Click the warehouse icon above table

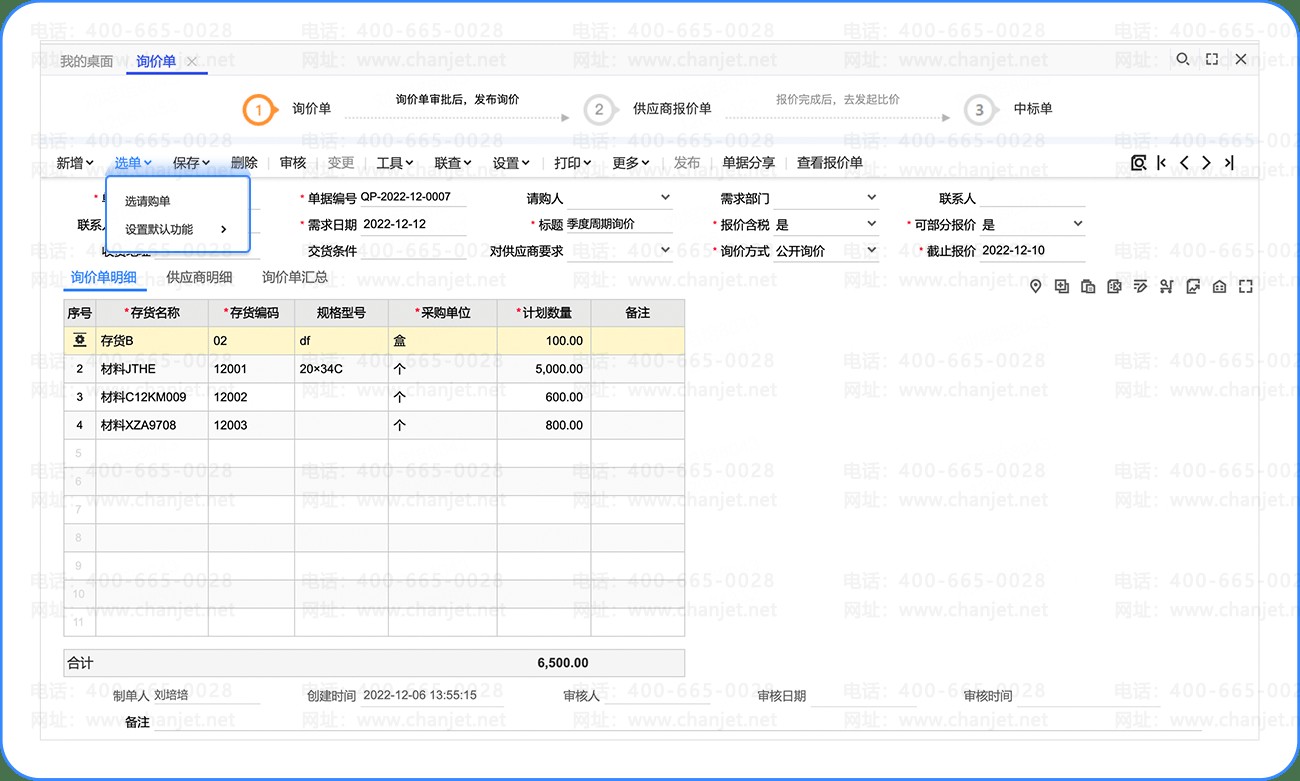[1219, 287]
